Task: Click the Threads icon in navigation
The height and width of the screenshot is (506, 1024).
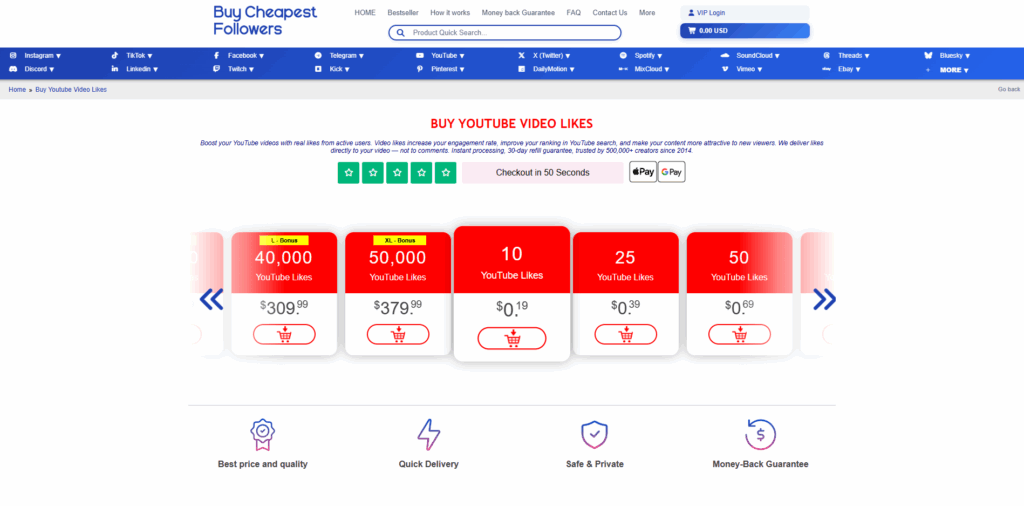Action: point(827,55)
